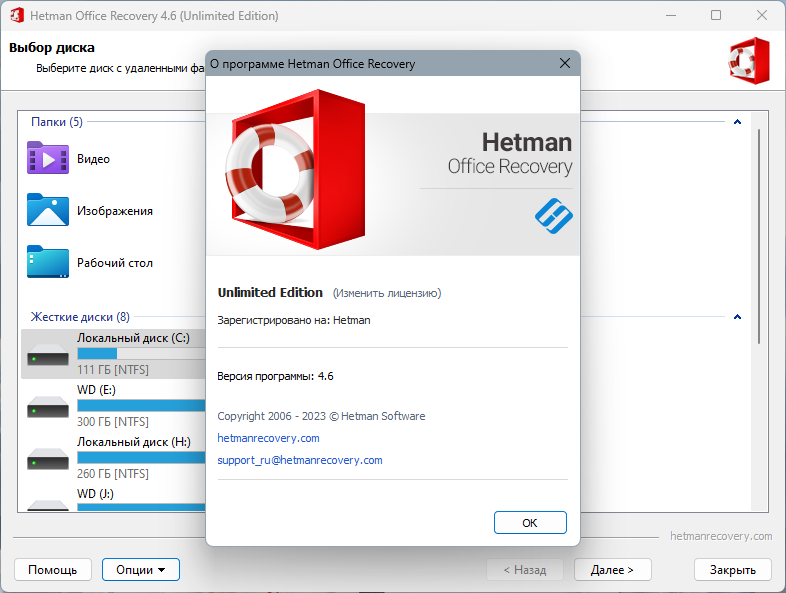Click the Локальный диск (H:) usage bar
The height and width of the screenshot is (593, 786).
point(141,457)
